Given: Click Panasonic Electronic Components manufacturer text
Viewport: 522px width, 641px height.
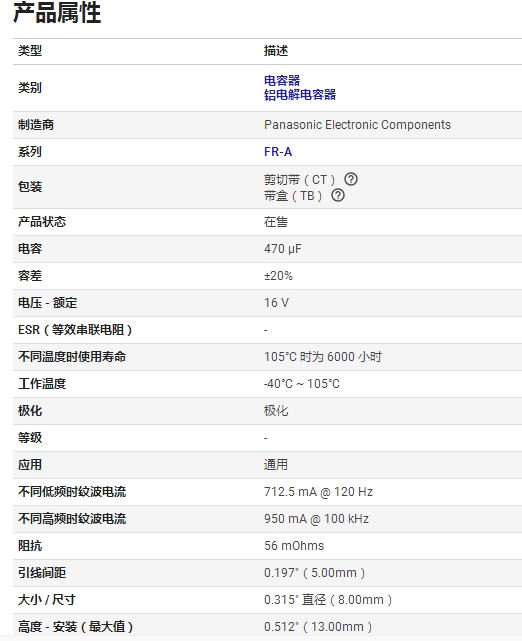Looking at the screenshot, I should pos(357,125).
